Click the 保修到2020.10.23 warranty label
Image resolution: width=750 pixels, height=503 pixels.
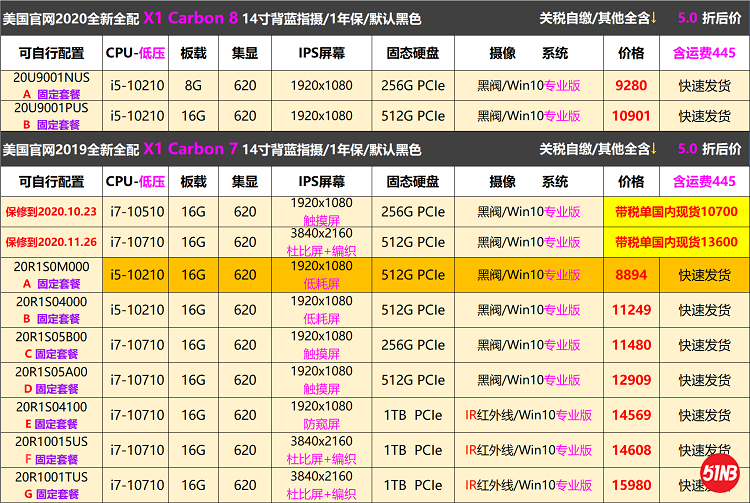tap(51, 212)
